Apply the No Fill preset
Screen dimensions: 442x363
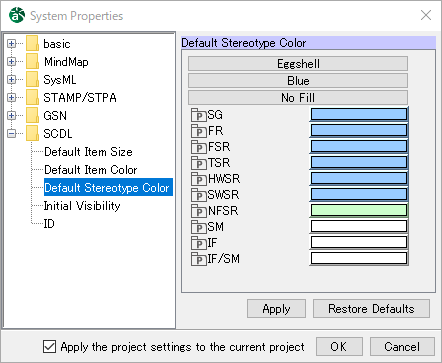(298, 98)
